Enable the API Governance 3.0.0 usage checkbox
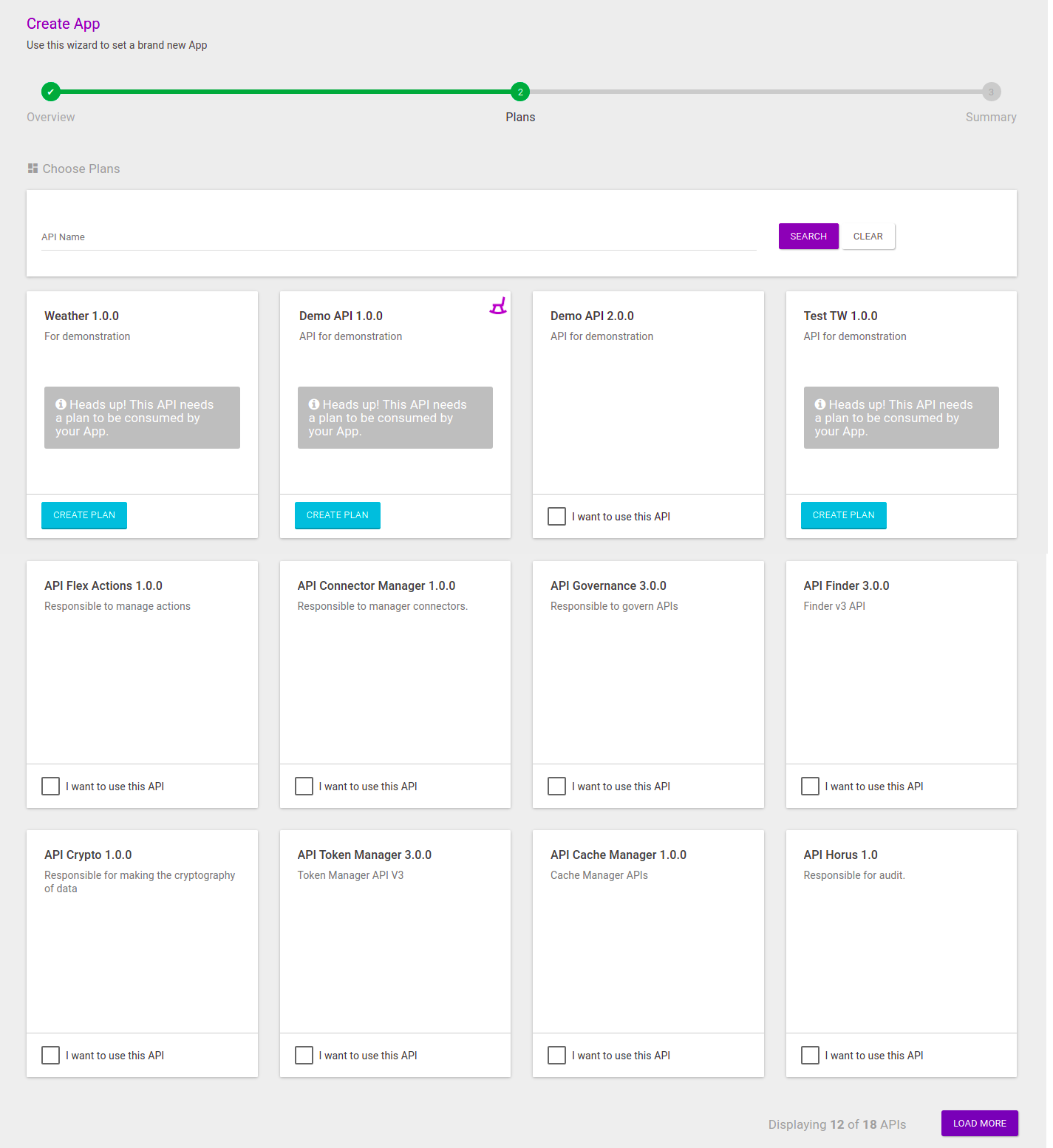Image resolution: width=1053 pixels, height=1148 pixels. coord(556,786)
